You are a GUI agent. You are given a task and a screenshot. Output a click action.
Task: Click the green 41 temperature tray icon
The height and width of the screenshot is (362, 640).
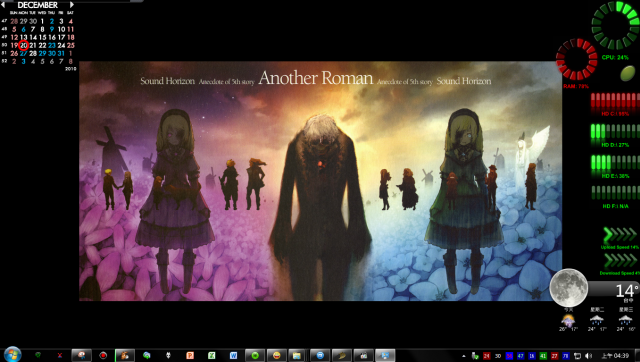(x=543, y=356)
